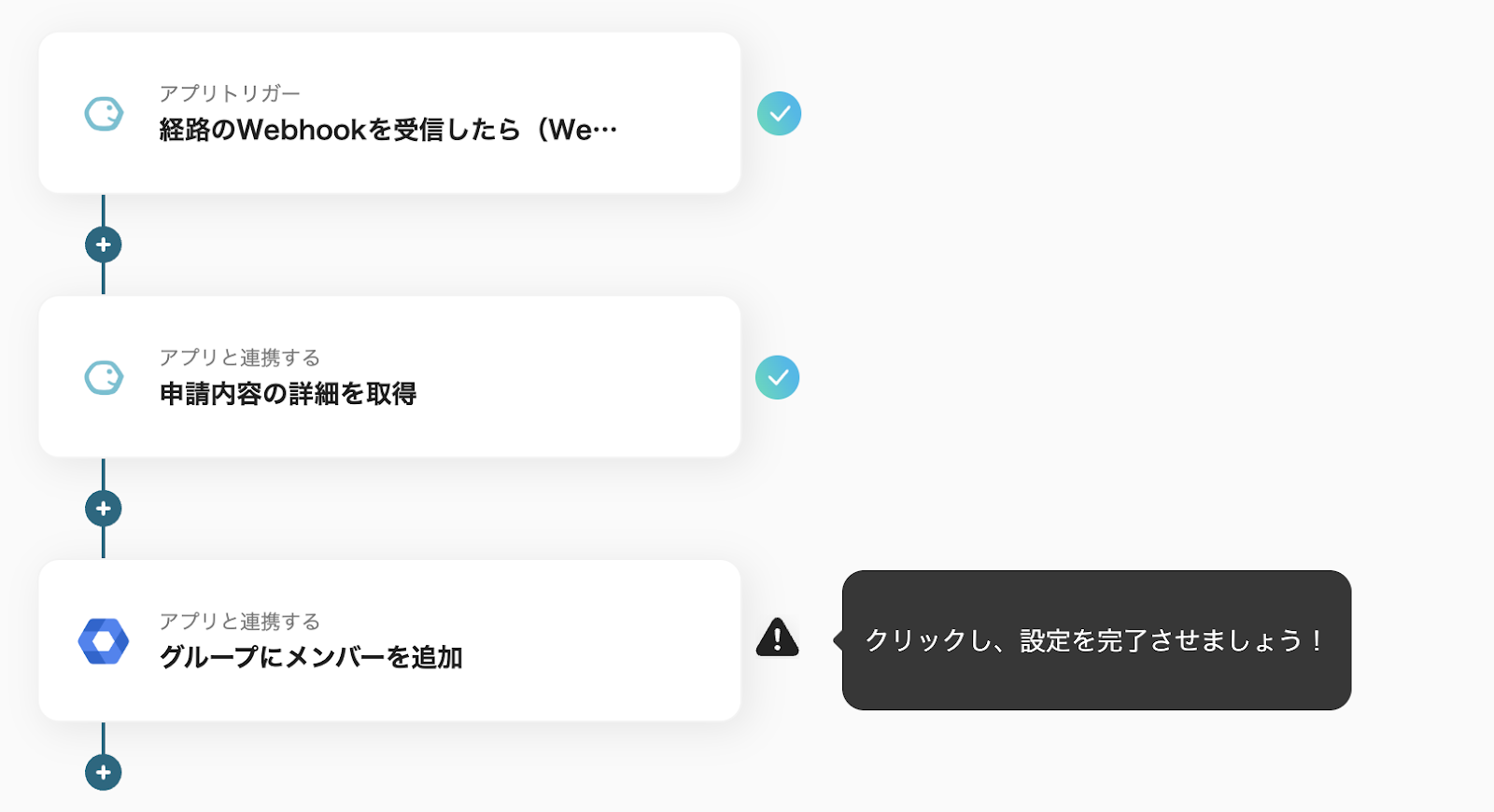Click アプリと連携する label above 申請内容の詳細を取得
This screenshot has height=812, width=1494.
pyautogui.click(x=240, y=357)
